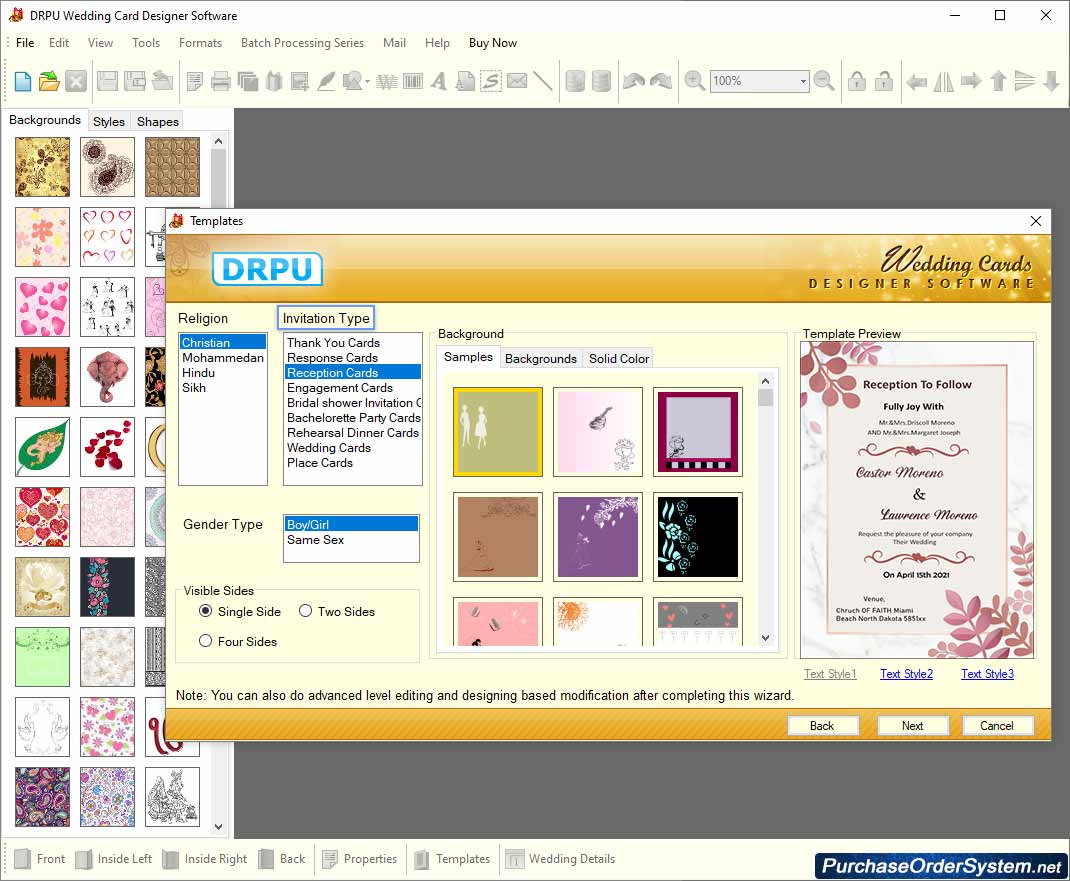This screenshot has height=881, width=1070.
Task: Select the text tool letter A icon
Action: tap(439, 81)
